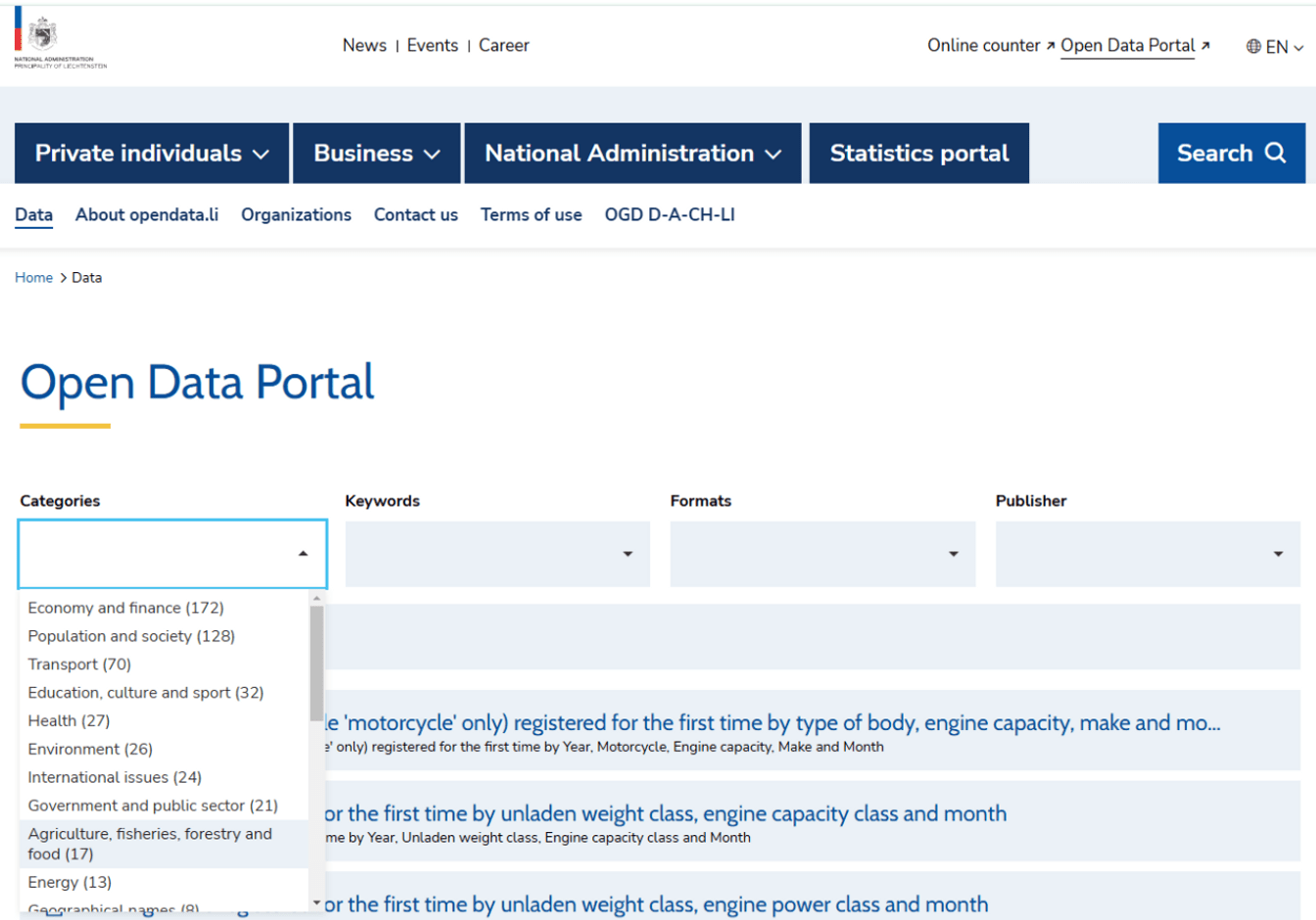This screenshot has width=1316, height=920.
Task: Open the Terms of use tab
Action: pos(531,215)
